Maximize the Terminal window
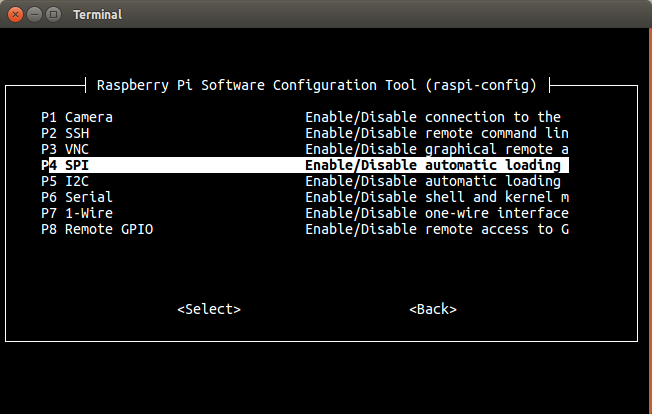Image resolution: width=652 pixels, height=414 pixels. click(x=54, y=15)
